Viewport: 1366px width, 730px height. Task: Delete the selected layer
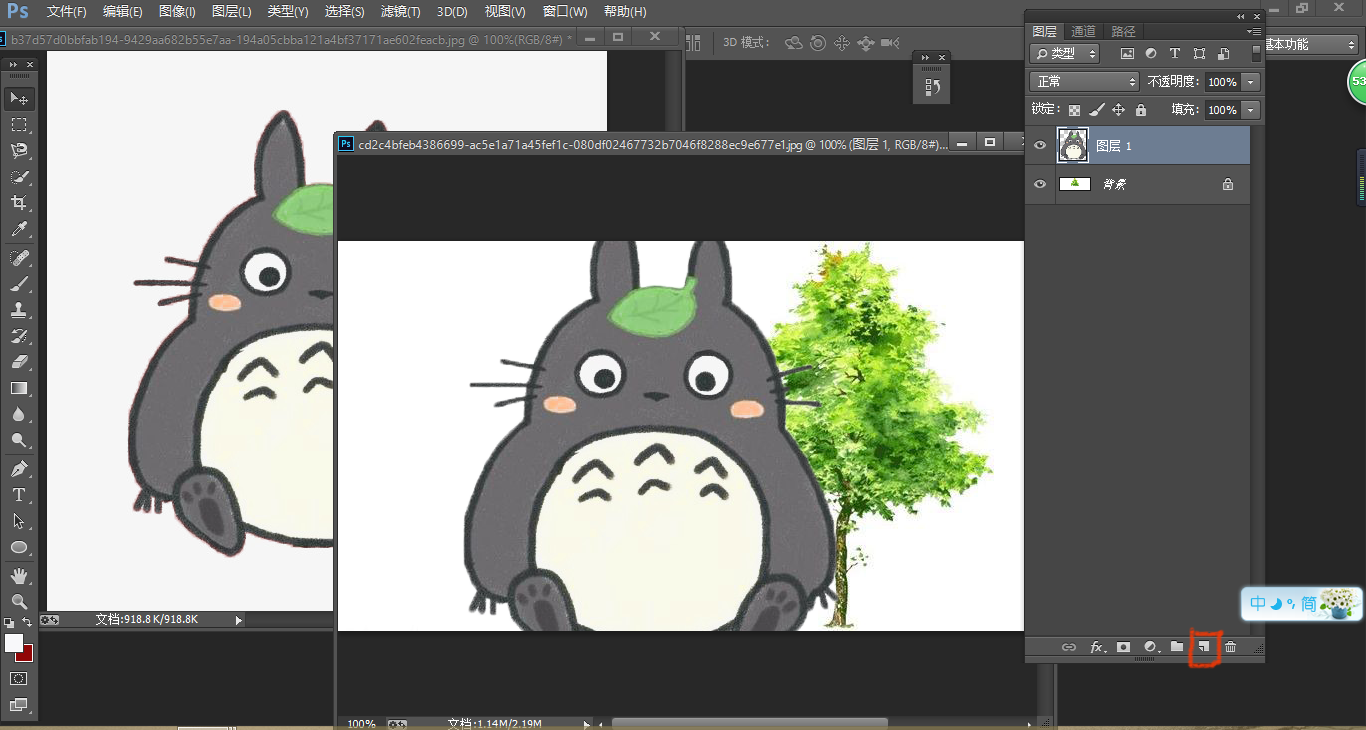1231,647
